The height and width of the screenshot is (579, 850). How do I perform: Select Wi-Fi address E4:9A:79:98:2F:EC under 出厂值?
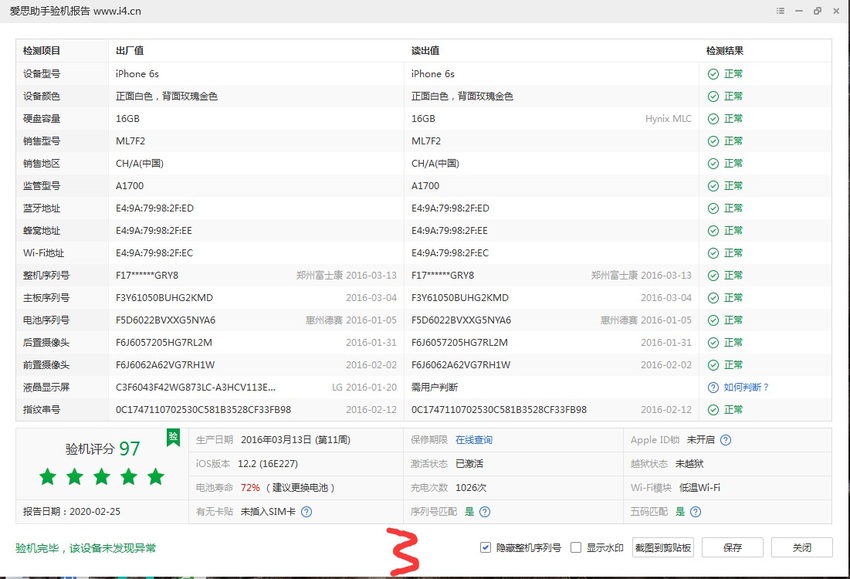154,253
